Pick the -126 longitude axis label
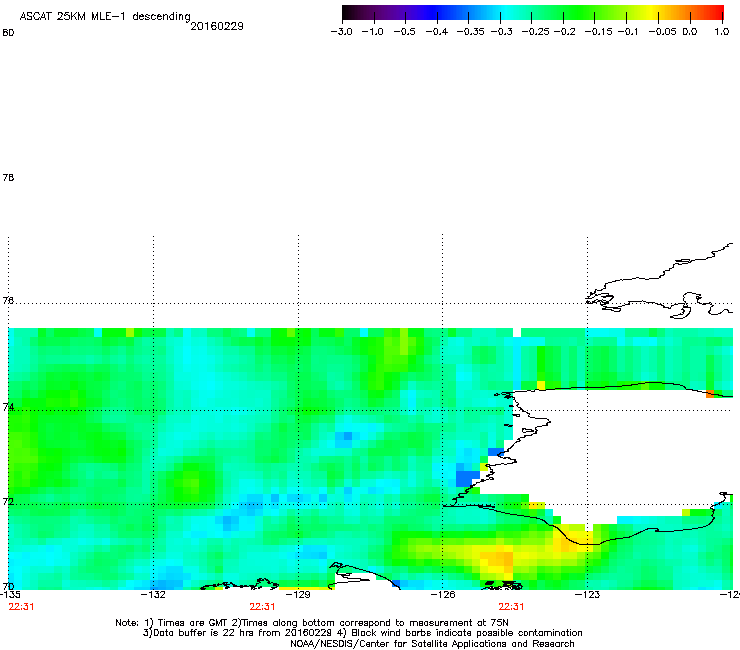The width and height of the screenshot is (740, 650). (443, 594)
